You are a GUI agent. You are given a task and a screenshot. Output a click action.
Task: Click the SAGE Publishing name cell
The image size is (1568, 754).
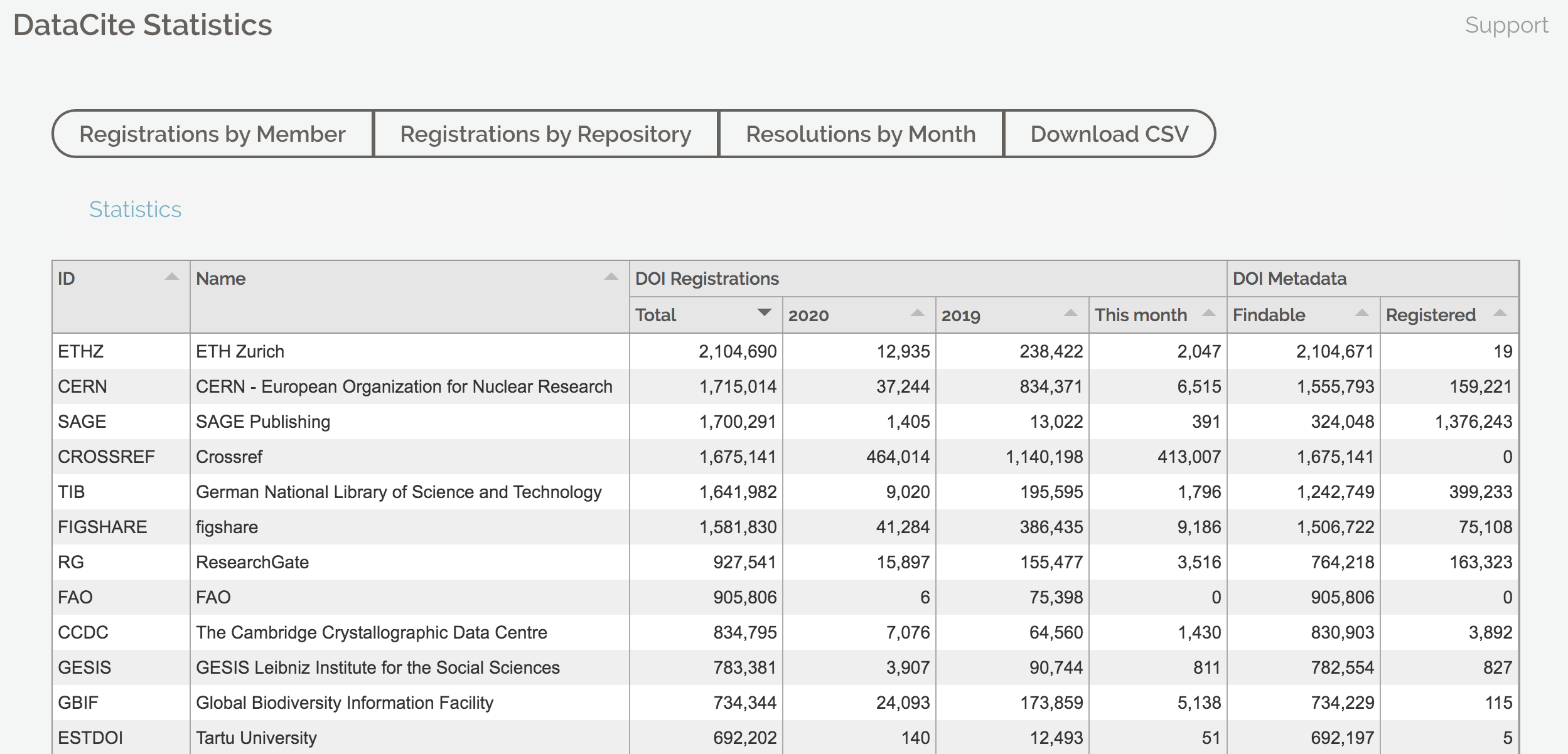point(410,422)
